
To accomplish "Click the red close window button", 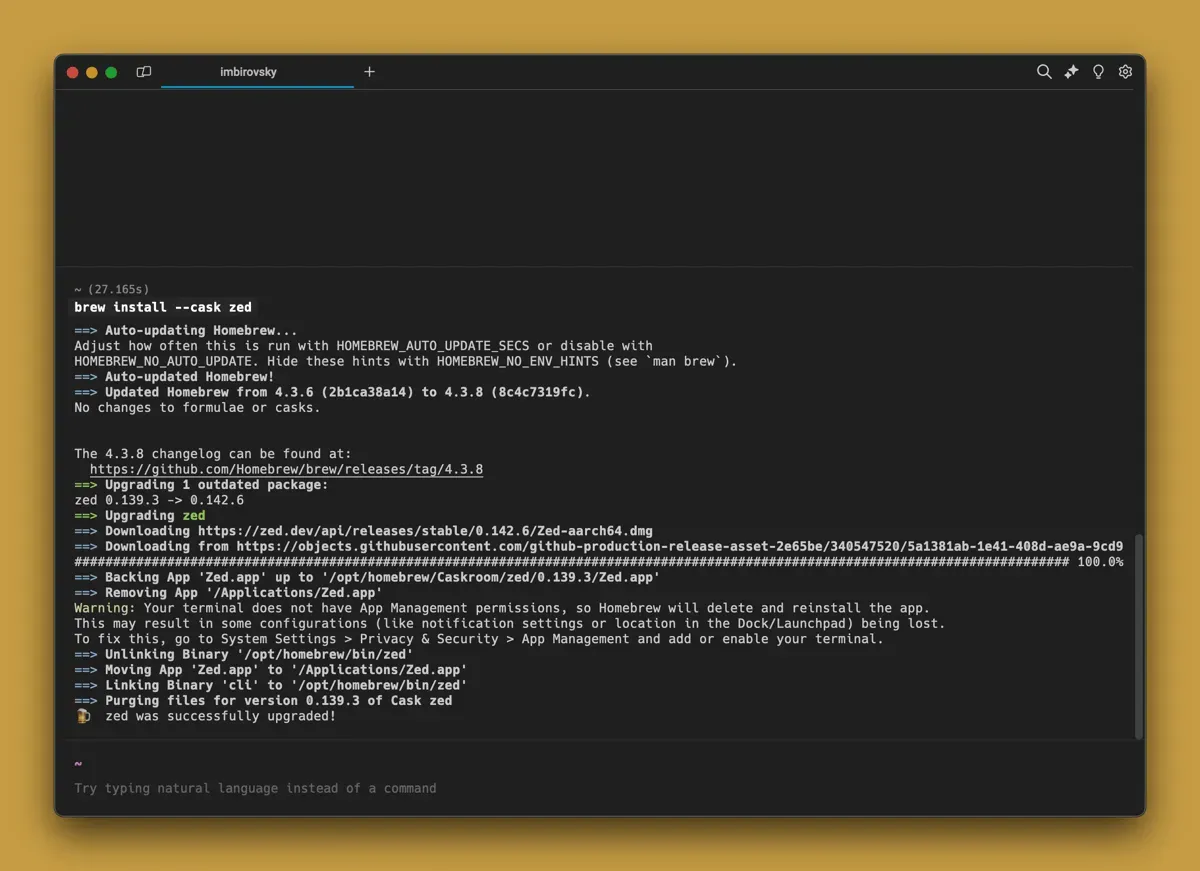I will coord(72,72).
